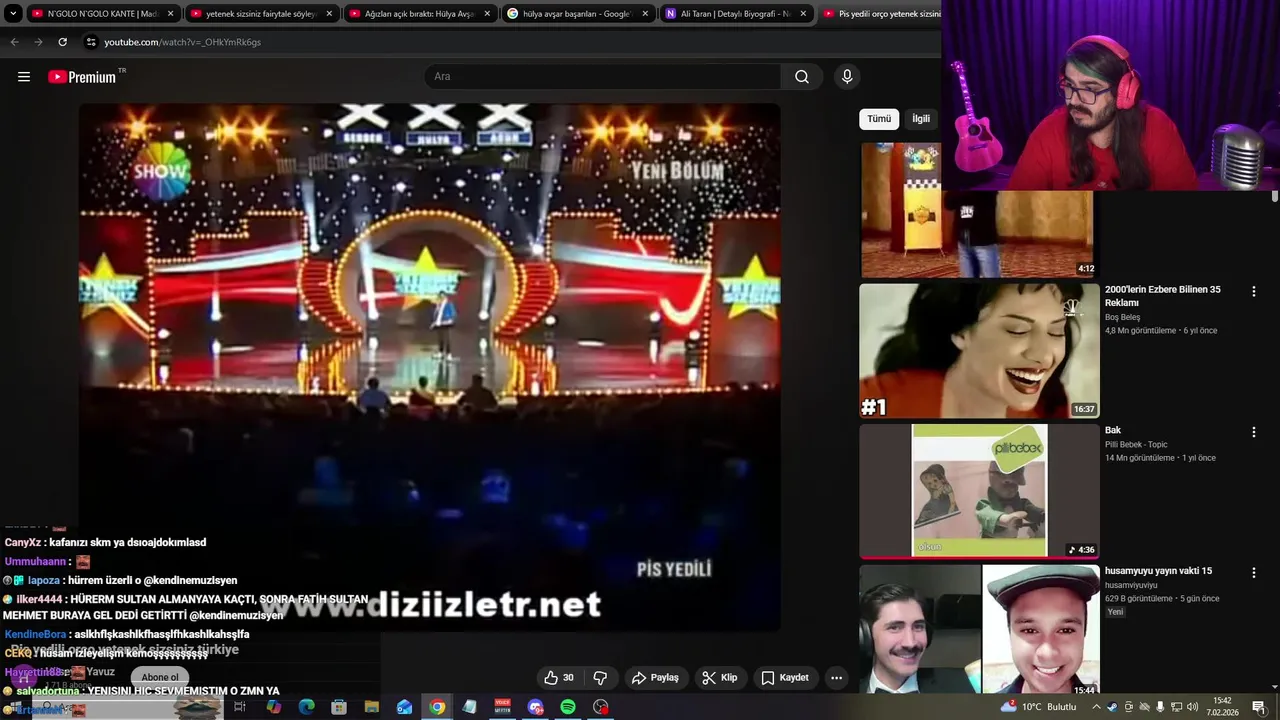Image resolution: width=1280 pixels, height=720 pixels.
Task: Open Microsoft Edge from the taskbar
Action: pos(306,707)
